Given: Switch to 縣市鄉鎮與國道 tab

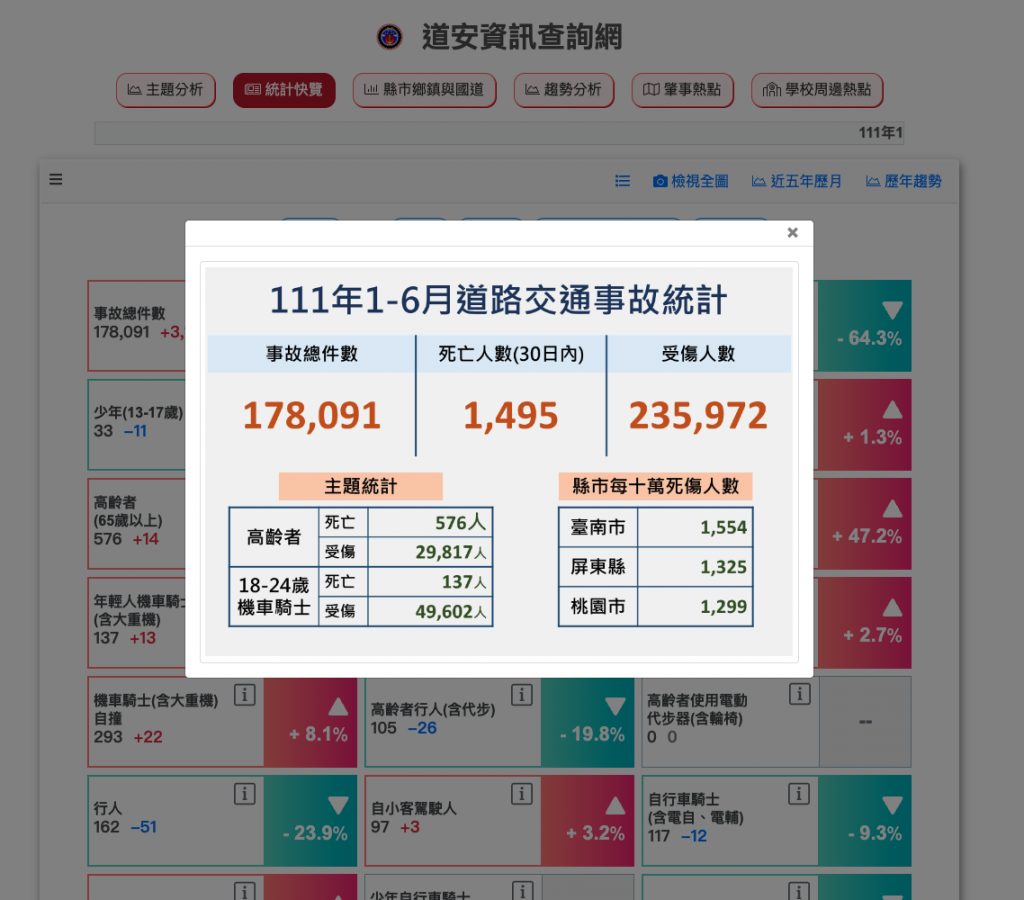Looking at the screenshot, I should pyautogui.click(x=424, y=89).
